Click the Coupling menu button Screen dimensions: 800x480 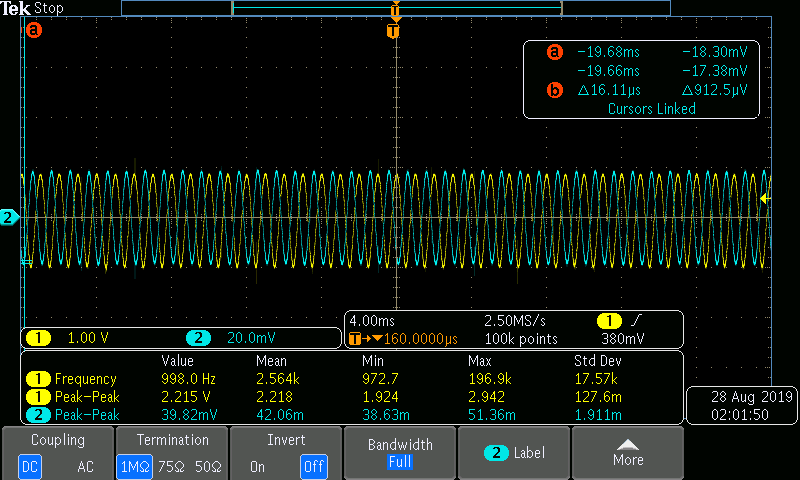click(x=58, y=453)
